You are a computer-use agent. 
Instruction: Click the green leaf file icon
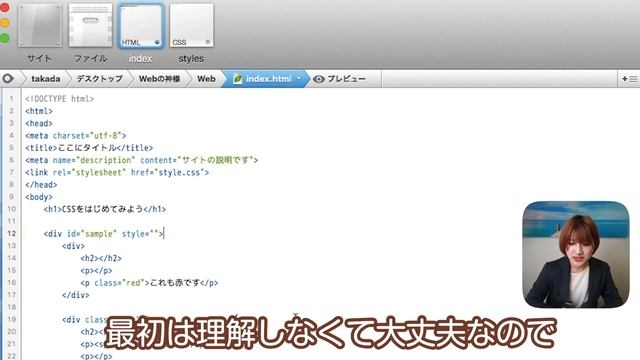pyautogui.click(x=238, y=79)
